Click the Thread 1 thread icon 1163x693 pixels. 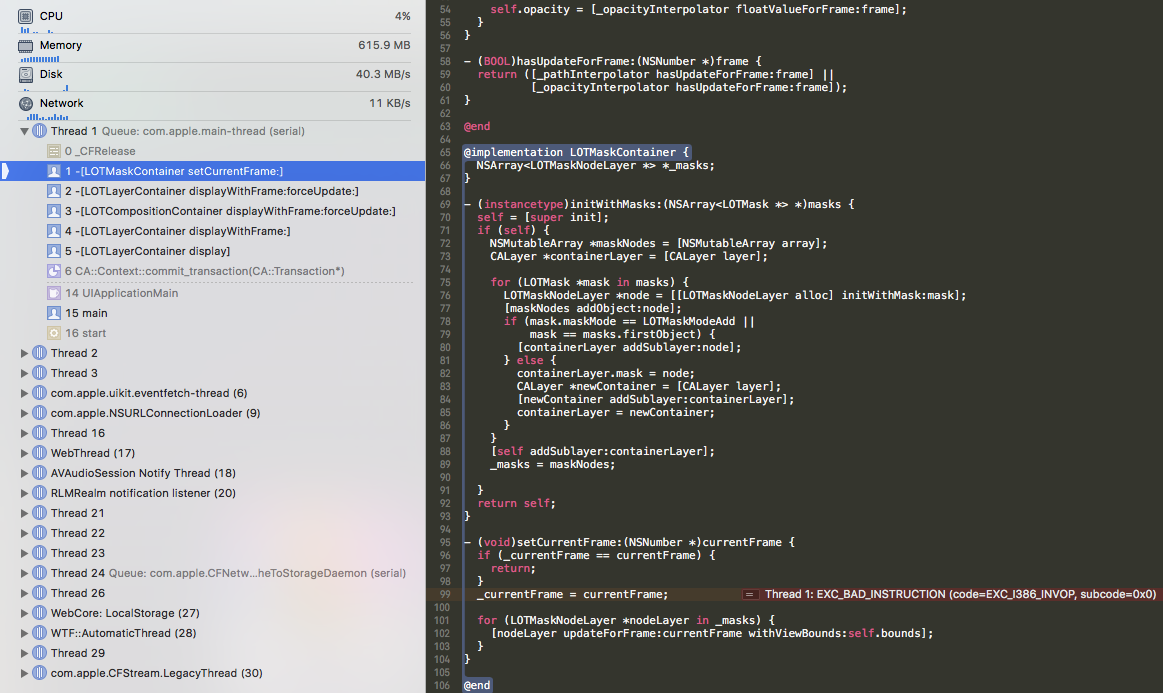click(39, 131)
